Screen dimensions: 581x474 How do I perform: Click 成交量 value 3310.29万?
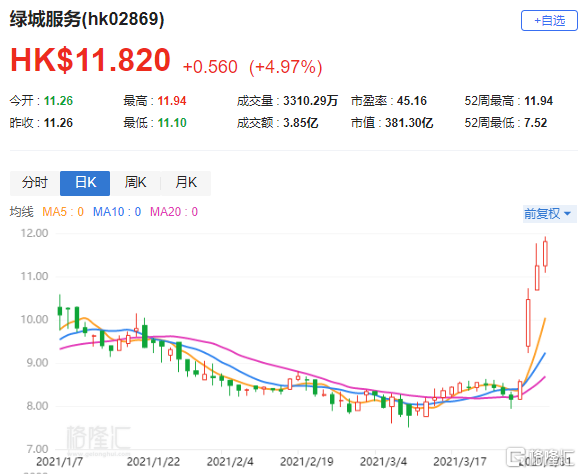[311, 101]
